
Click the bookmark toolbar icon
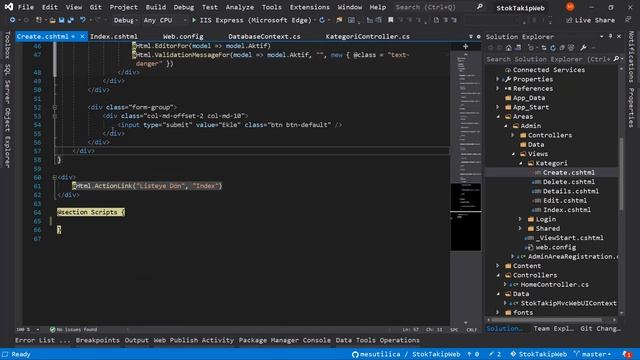pos(391,20)
